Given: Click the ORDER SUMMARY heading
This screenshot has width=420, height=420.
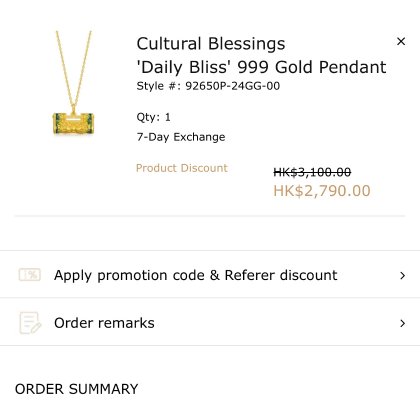Looking at the screenshot, I should pyautogui.click(x=76, y=389).
